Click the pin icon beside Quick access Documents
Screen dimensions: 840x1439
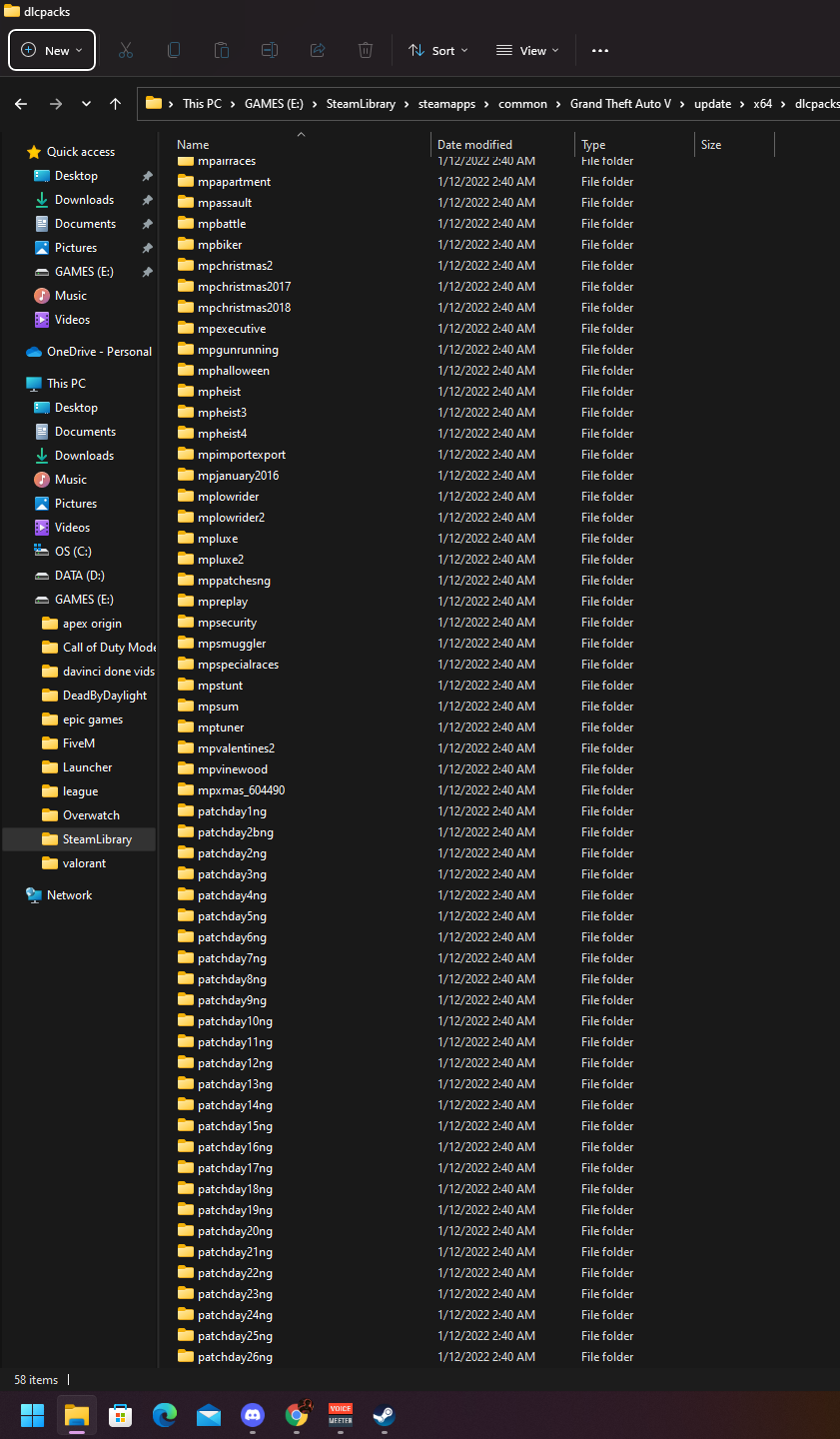[x=147, y=224]
